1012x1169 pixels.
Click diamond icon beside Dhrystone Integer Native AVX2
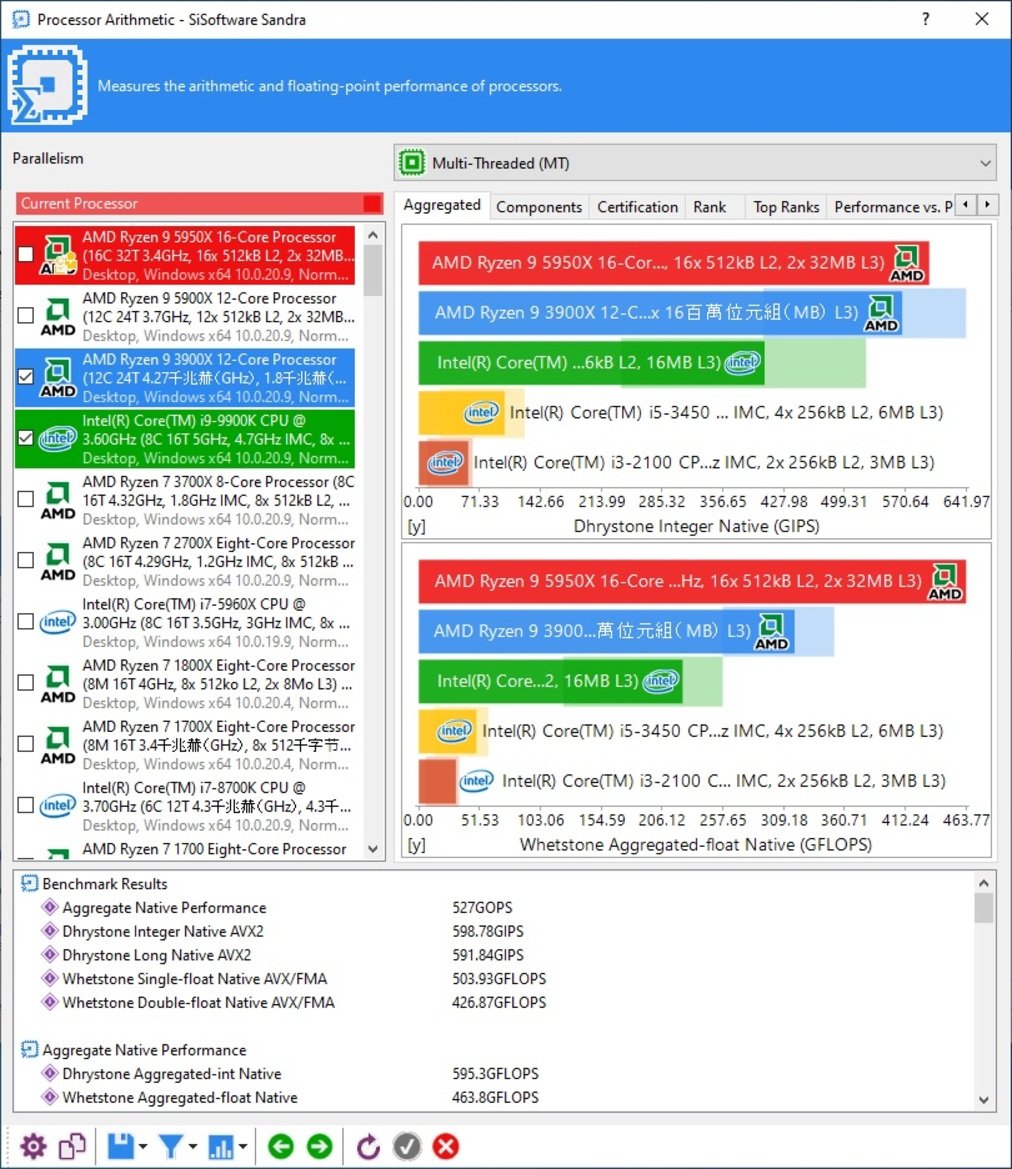click(x=50, y=931)
